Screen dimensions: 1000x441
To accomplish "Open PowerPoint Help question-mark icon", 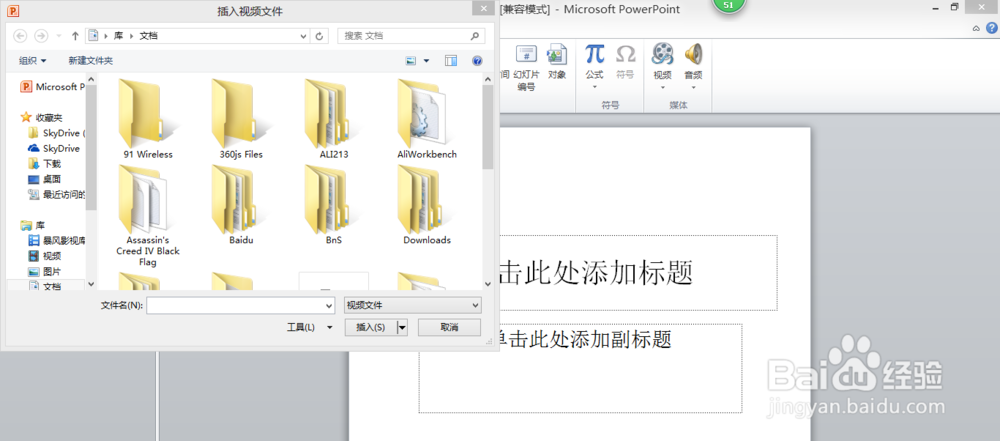I will click(992, 28).
